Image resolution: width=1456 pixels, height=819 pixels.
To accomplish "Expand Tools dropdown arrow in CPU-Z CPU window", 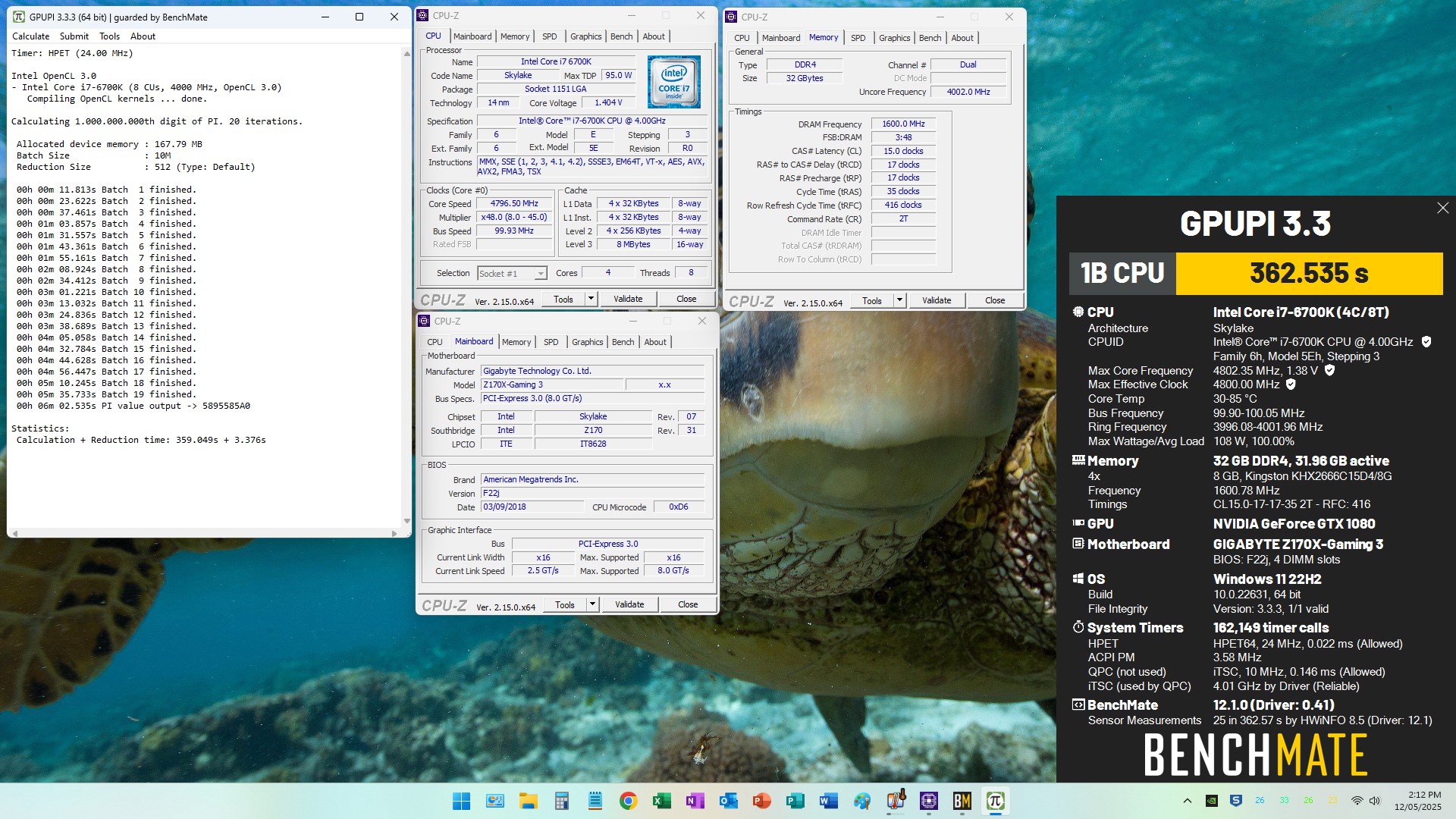I will (x=591, y=299).
